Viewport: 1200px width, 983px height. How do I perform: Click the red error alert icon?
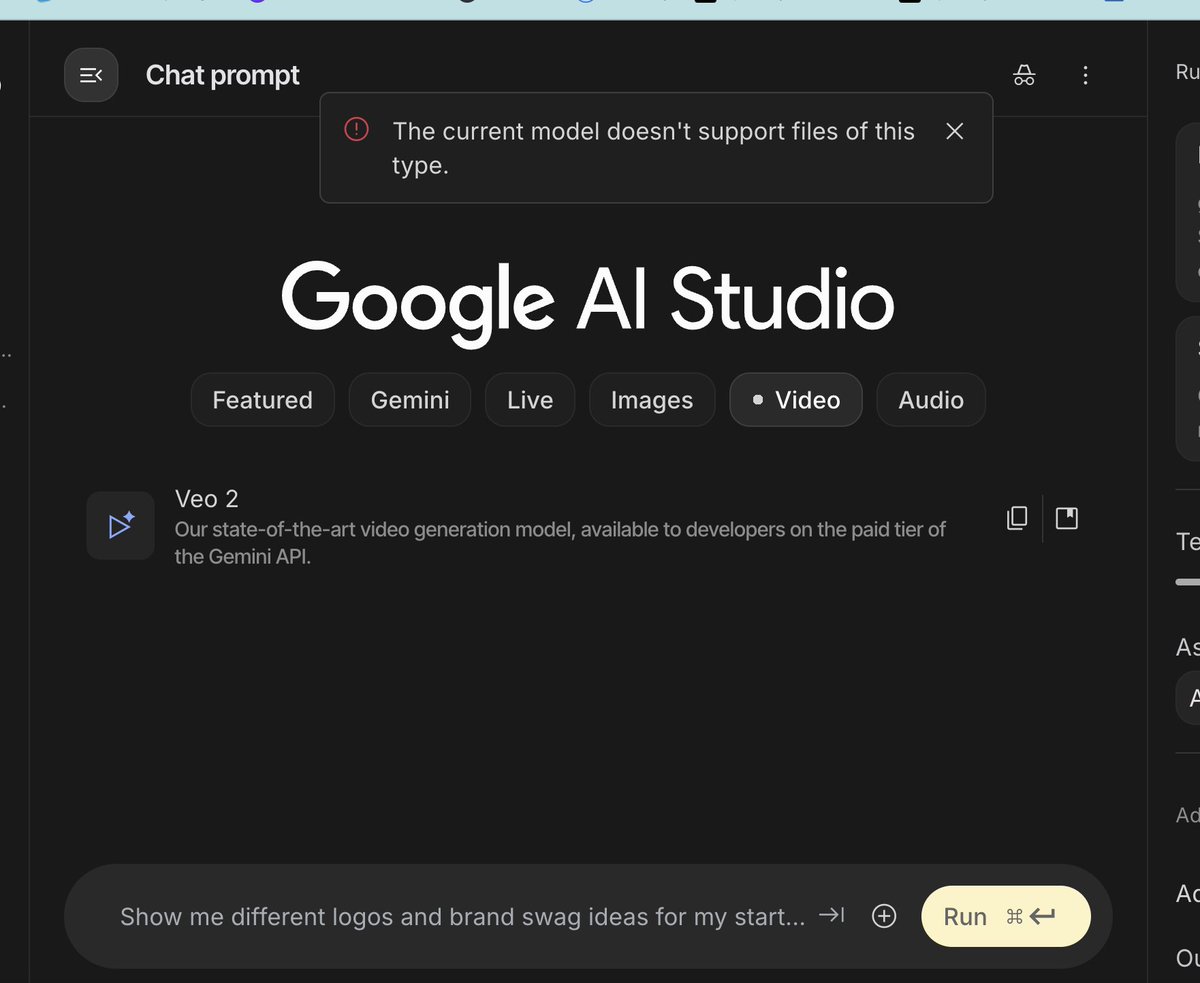click(x=356, y=129)
